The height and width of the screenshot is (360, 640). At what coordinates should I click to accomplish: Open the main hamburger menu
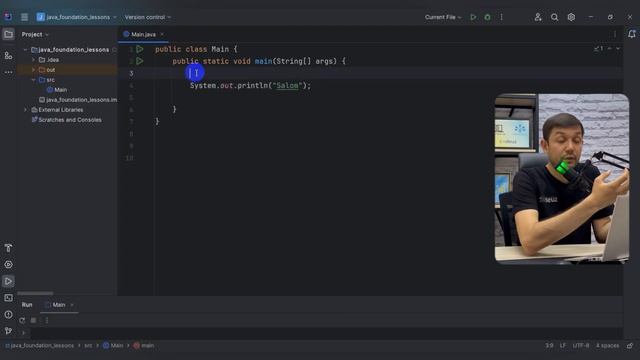(x=24, y=17)
